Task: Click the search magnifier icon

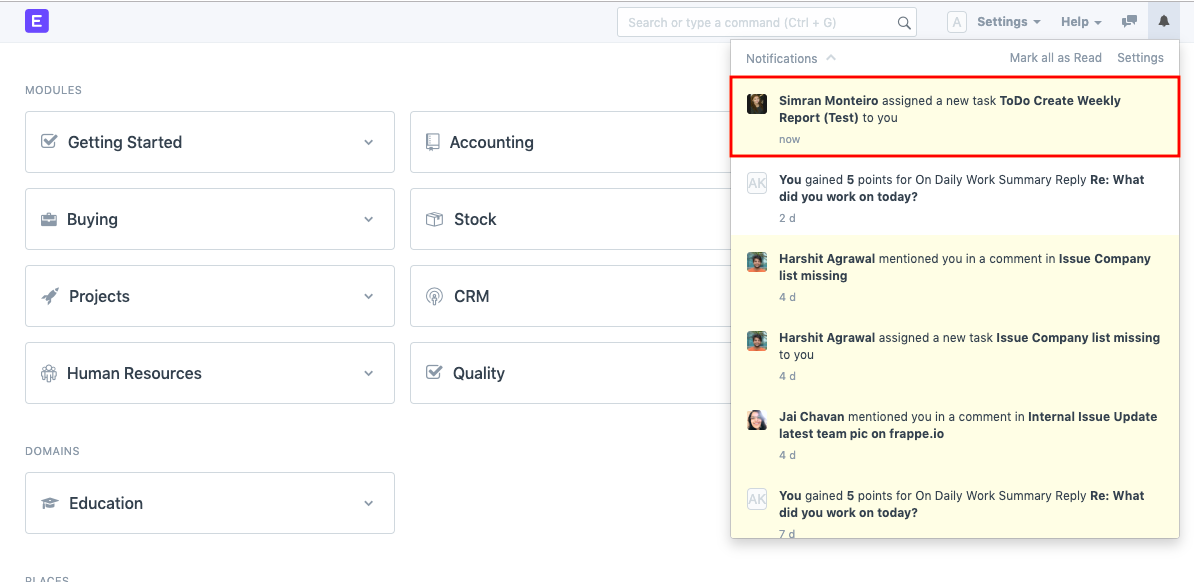Action: (903, 22)
